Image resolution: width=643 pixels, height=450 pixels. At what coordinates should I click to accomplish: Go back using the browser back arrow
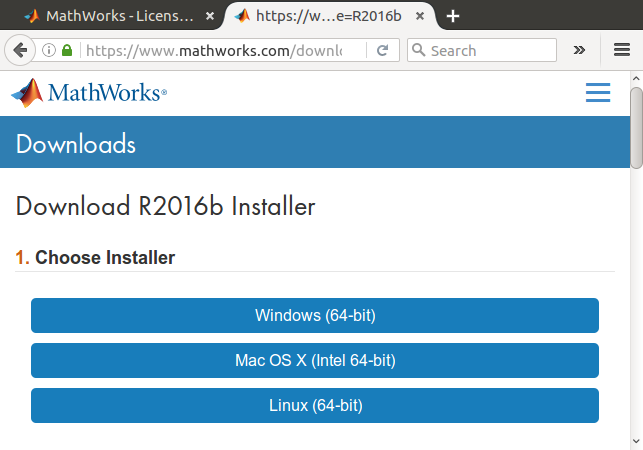(19, 50)
